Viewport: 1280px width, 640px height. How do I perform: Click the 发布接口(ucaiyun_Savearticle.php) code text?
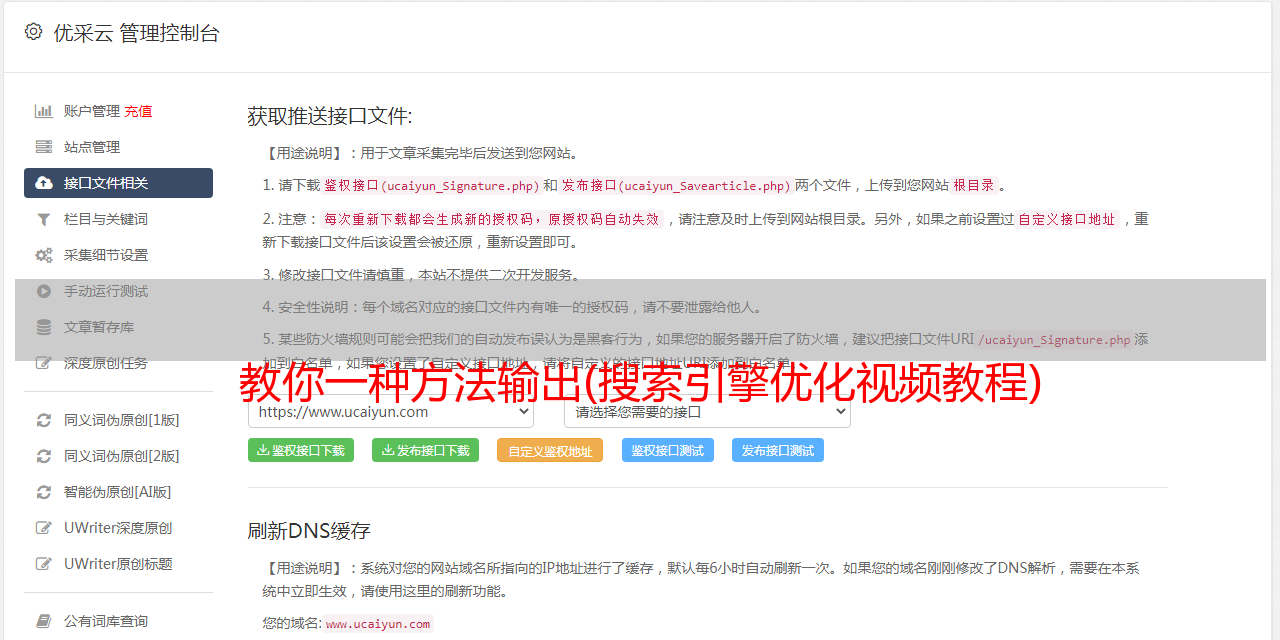tap(677, 185)
